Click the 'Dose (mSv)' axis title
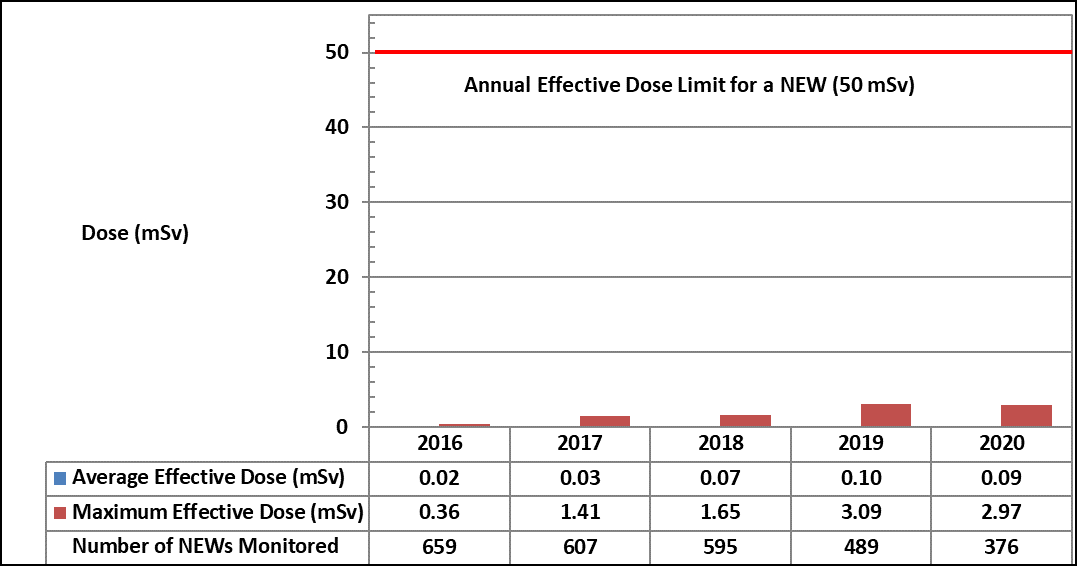Image resolution: width=1077 pixels, height=566 pixels. [135, 233]
